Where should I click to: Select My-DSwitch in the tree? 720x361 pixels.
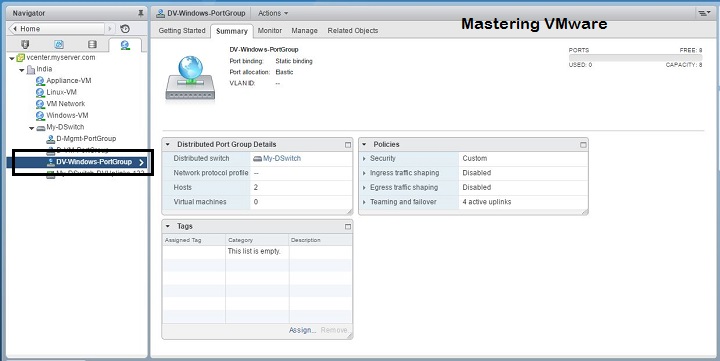65,127
